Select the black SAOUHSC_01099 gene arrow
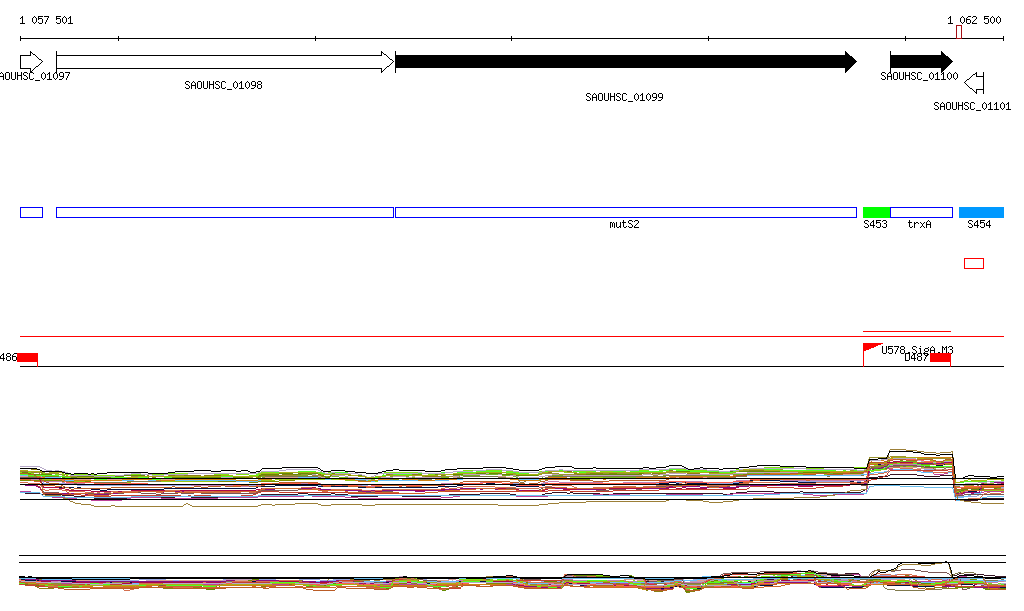This screenshot has height=611, width=1024. (x=625, y=62)
